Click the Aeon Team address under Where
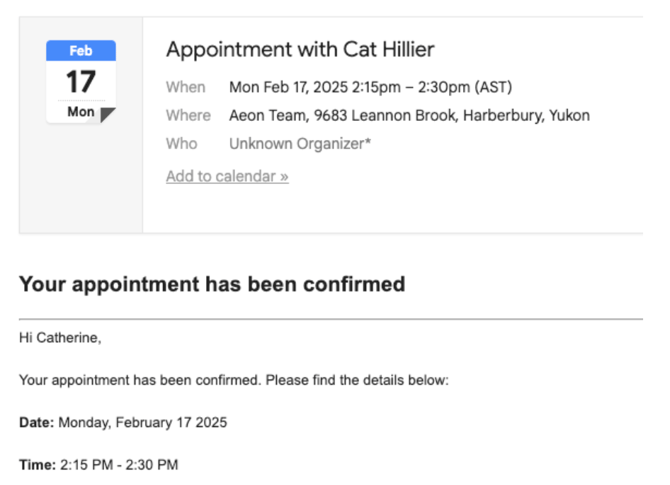 (x=409, y=115)
